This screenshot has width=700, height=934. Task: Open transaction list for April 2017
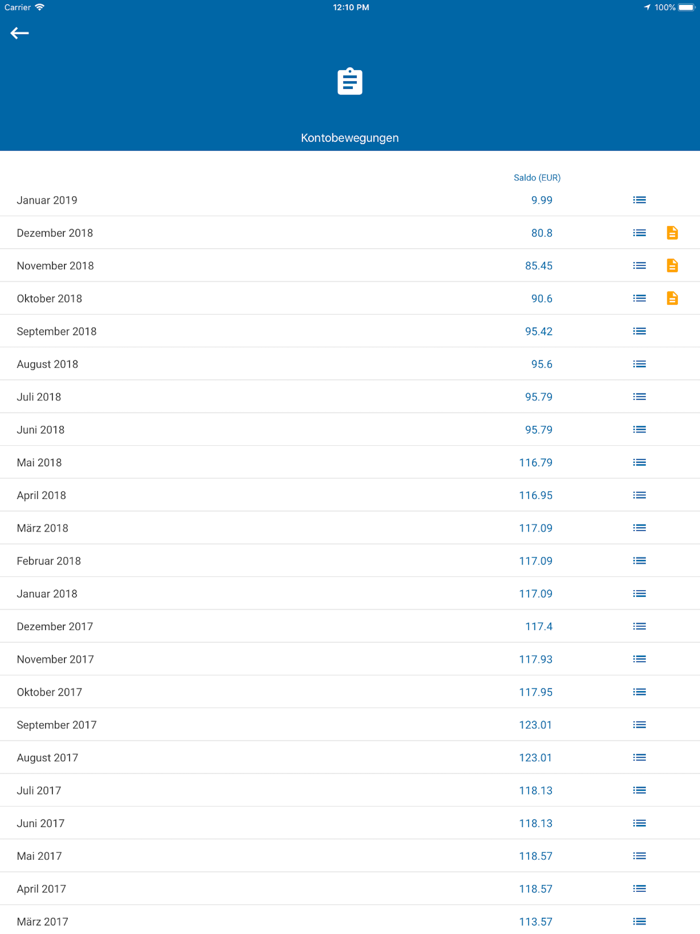click(x=639, y=889)
